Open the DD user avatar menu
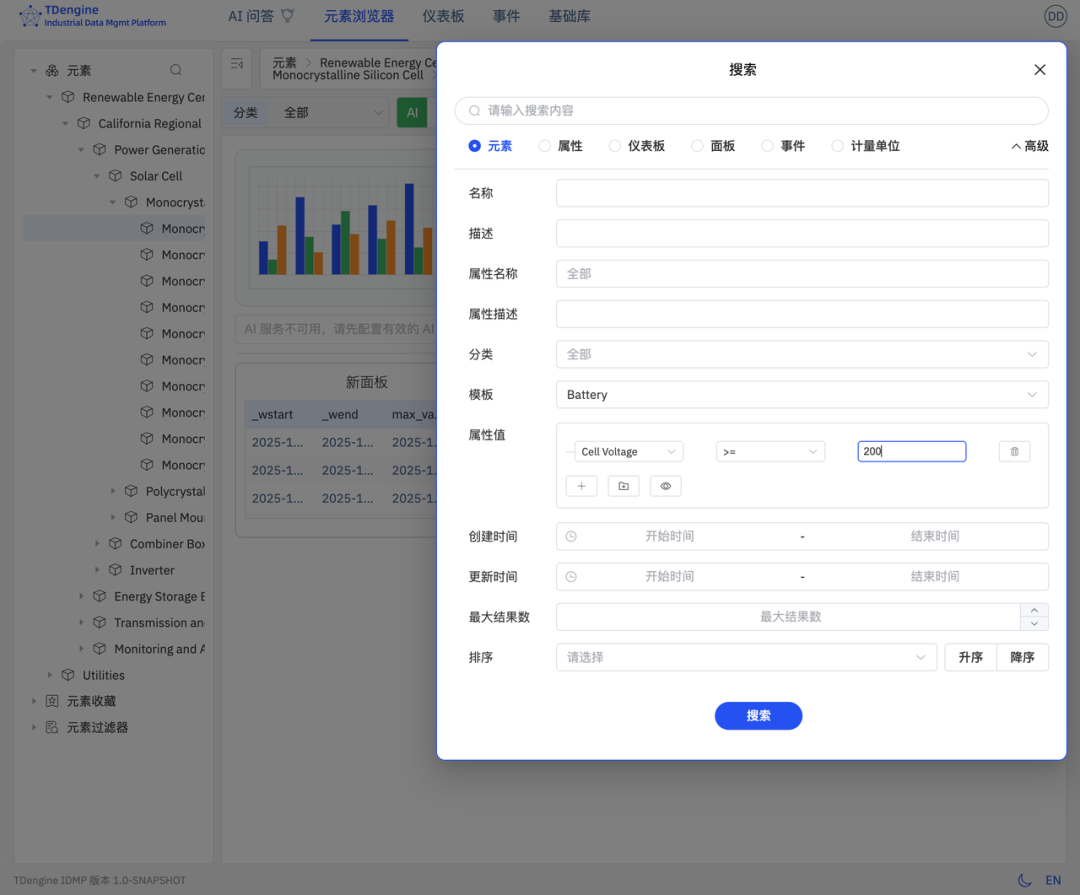The width and height of the screenshot is (1080, 895). (x=1055, y=16)
